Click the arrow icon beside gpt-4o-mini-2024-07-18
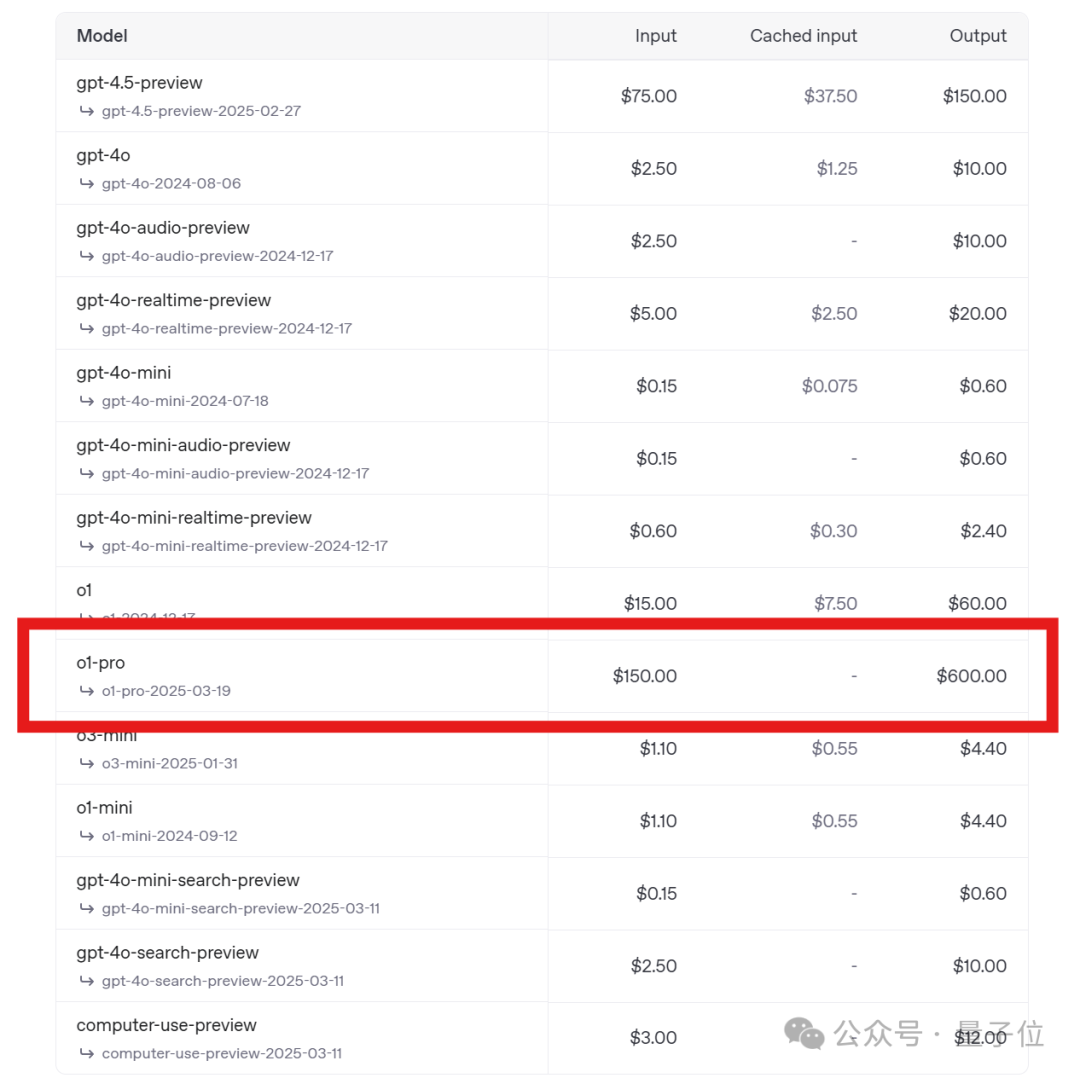Viewport: 1080px width, 1078px height. [x=86, y=401]
